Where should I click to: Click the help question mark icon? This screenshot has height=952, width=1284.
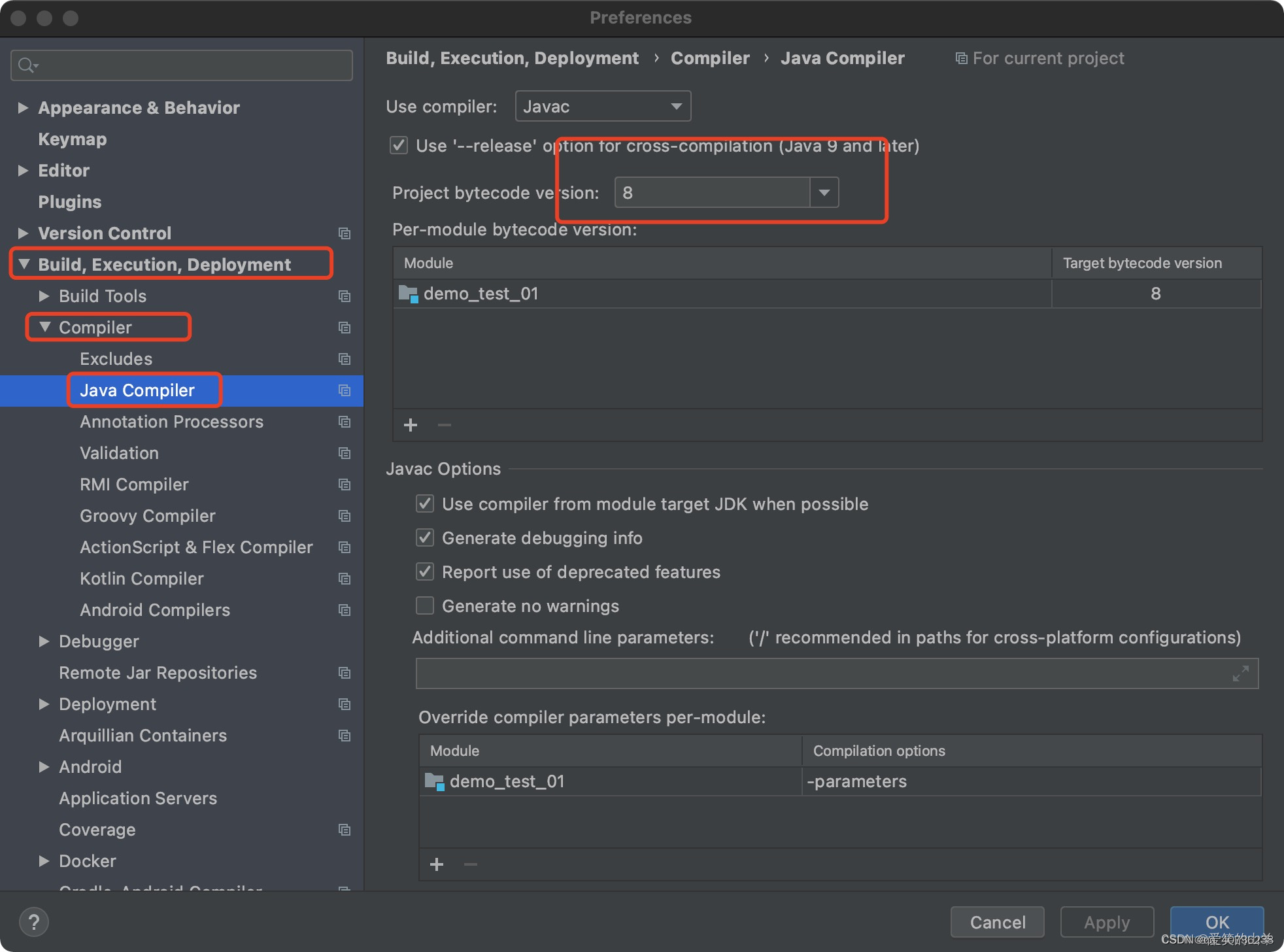click(33, 922)
